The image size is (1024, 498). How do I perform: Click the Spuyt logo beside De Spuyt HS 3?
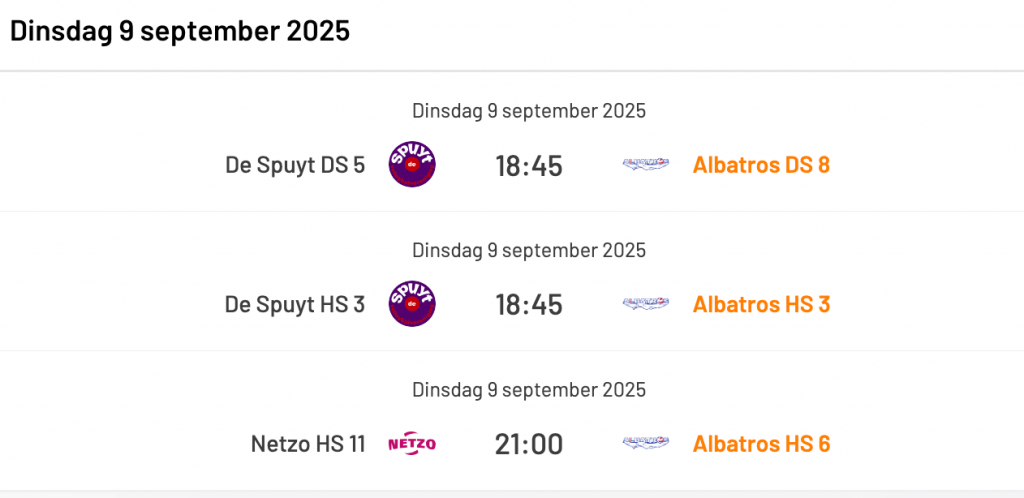coord(412,304)
